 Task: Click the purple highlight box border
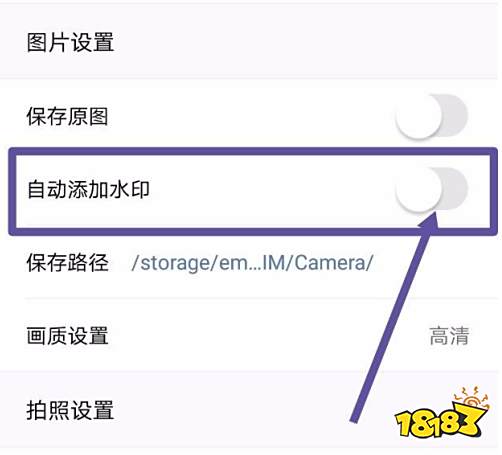click(x=253, y=151)
